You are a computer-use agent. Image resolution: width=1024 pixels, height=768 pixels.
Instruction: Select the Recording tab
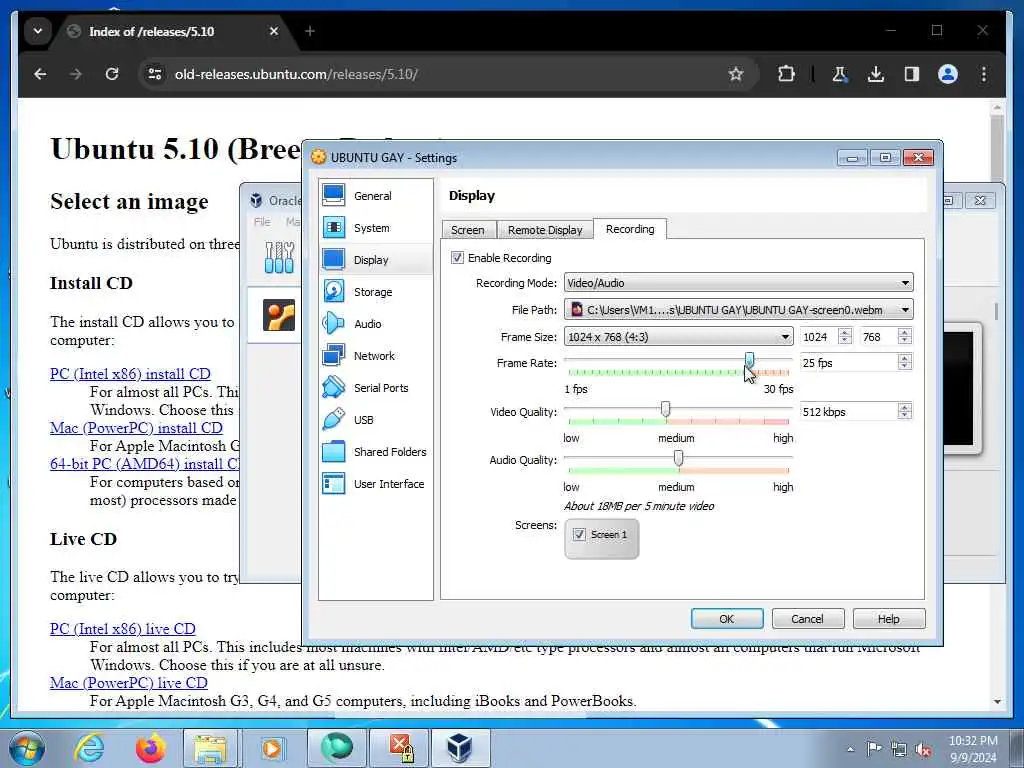coord(630,229)
